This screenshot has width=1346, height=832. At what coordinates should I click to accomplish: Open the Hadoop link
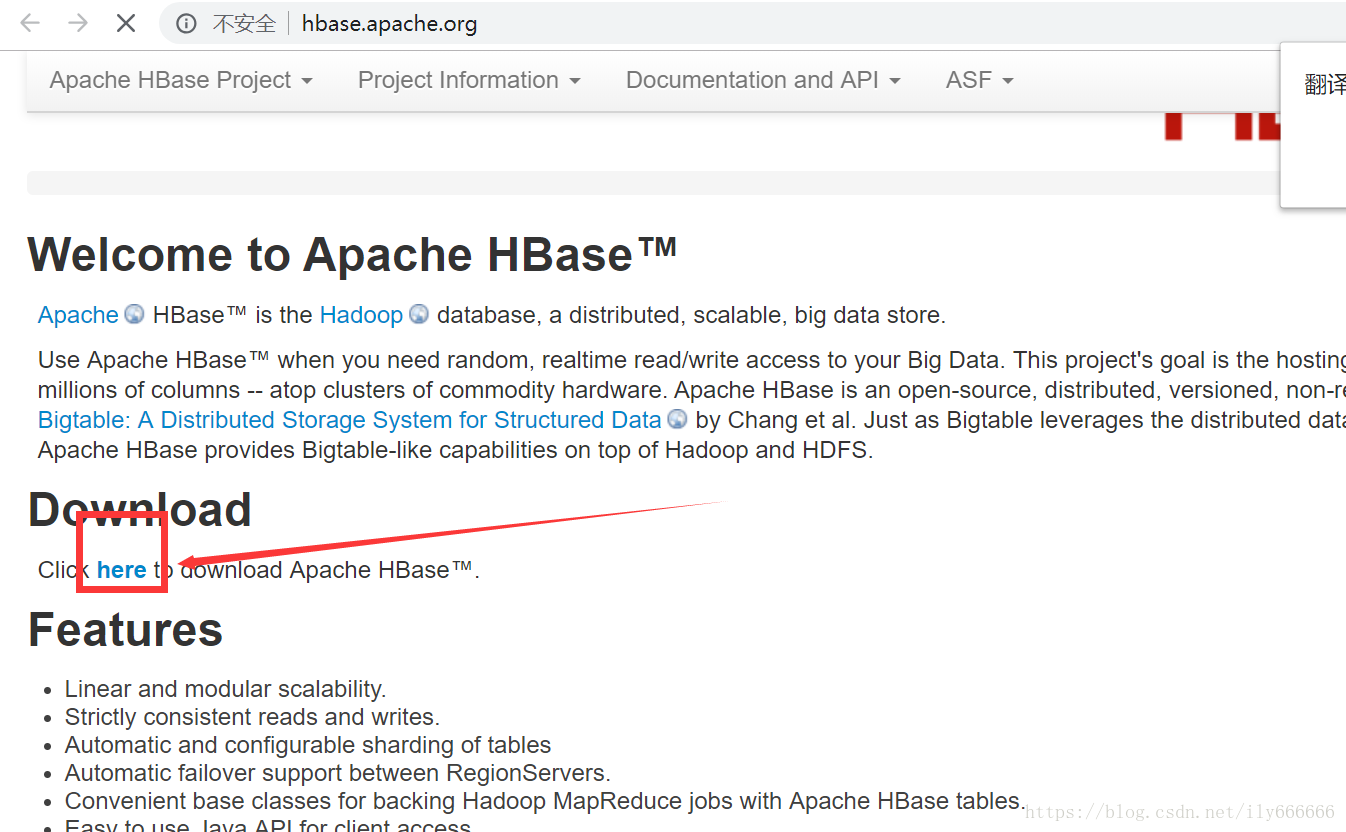(x=361, y=315)
